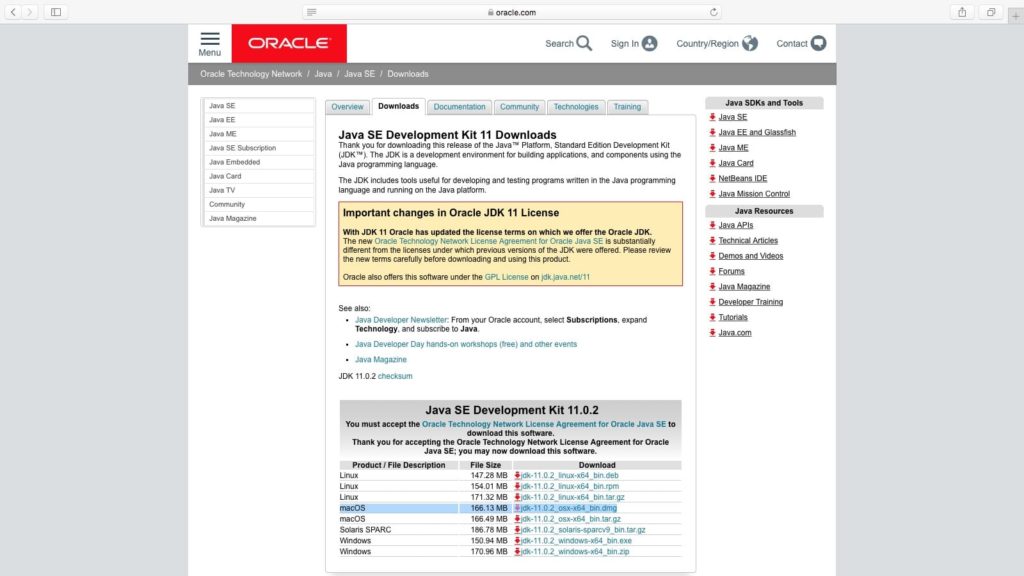The image size is (1024, 576).
Task: Switch to the Overview tab
Action: tap(347, 106)
